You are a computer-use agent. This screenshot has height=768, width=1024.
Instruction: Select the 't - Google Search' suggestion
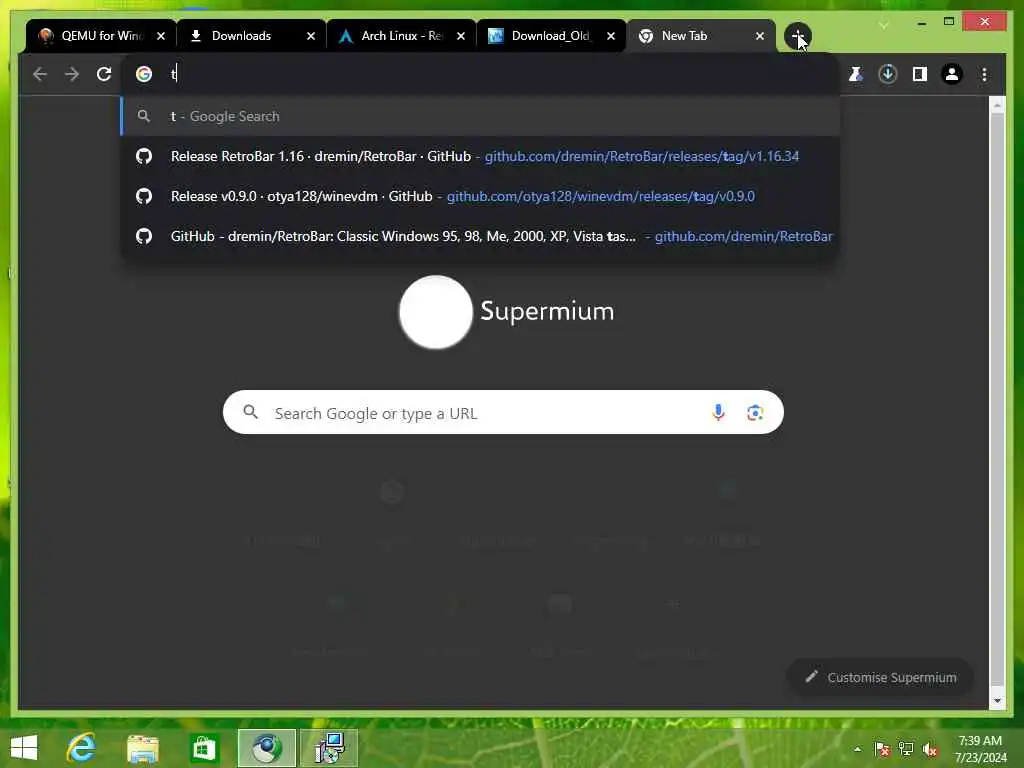[x=480, y=116]
